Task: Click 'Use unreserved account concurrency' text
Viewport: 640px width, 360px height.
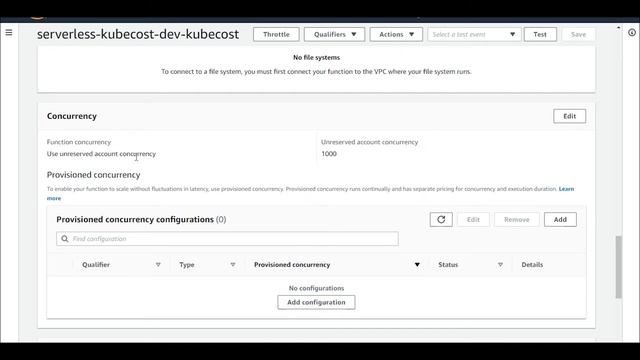Action: click(x=101, y=154)
